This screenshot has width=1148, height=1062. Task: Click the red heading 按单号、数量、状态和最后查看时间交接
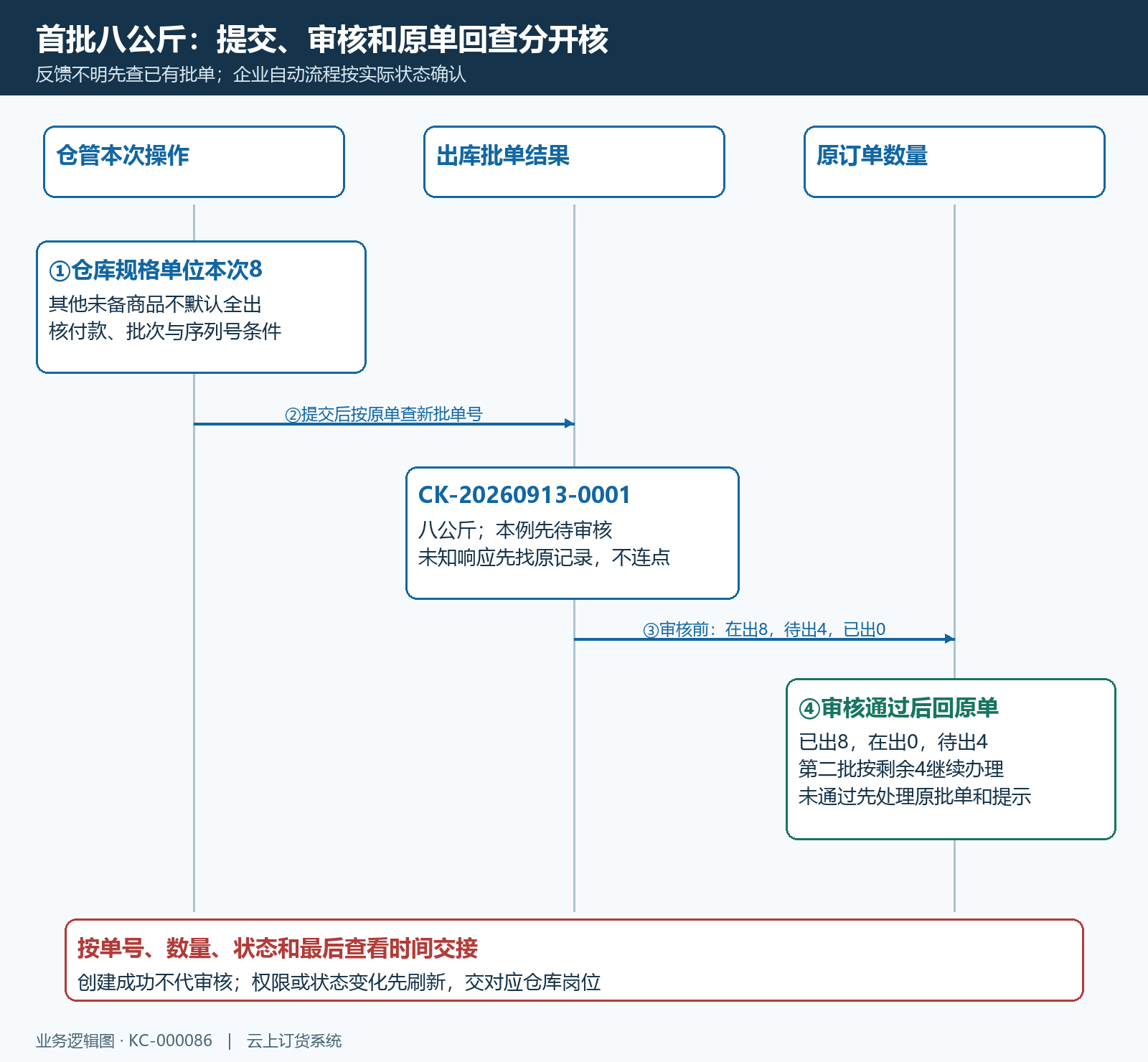(278, 948)
